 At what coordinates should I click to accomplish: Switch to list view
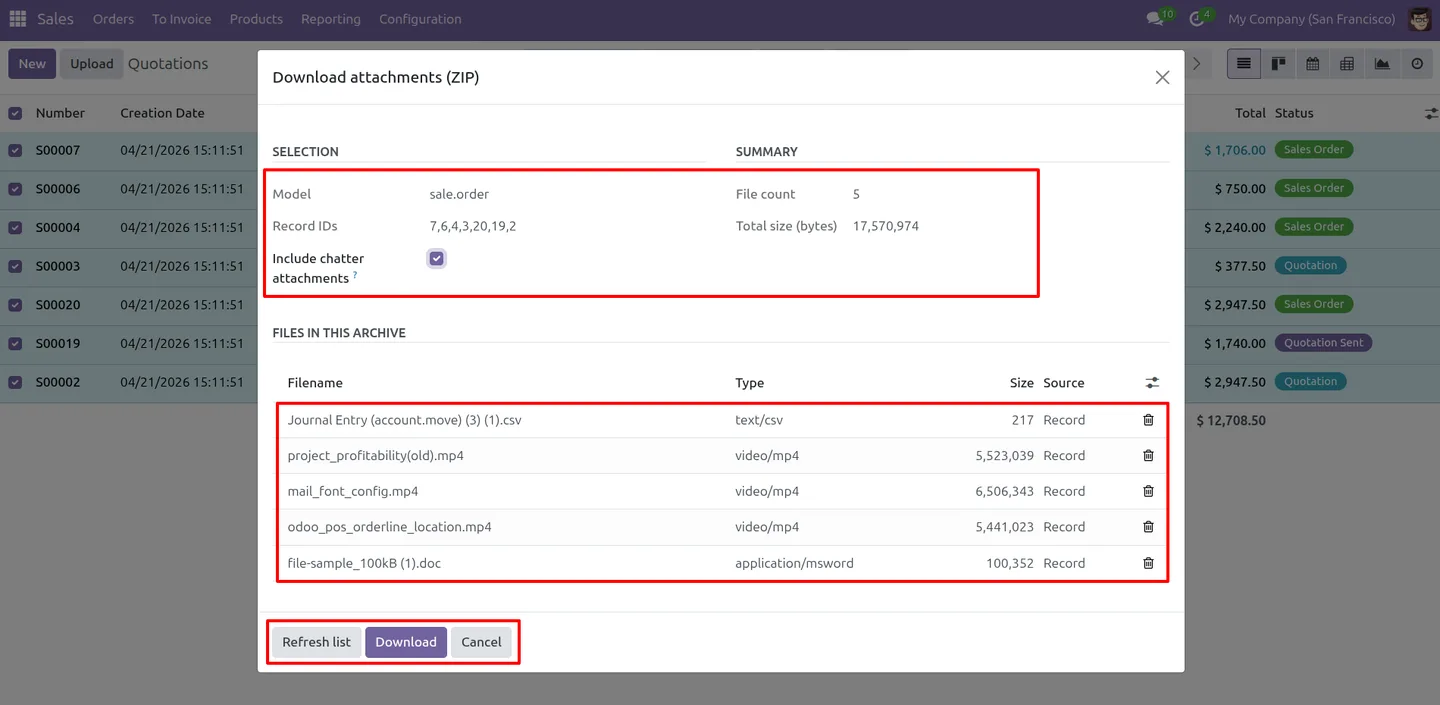click(x=1243, y=64)
